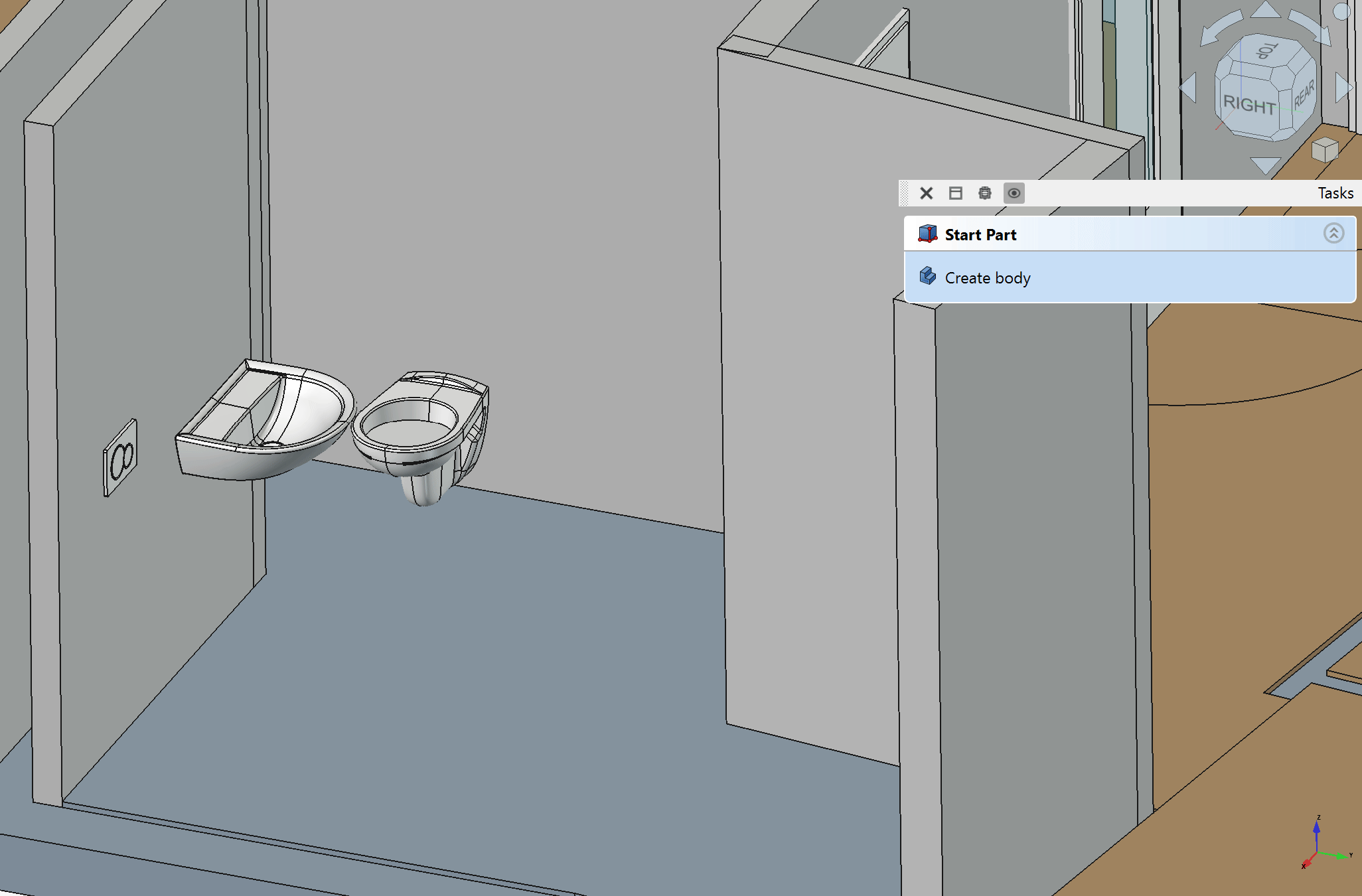Select the flush plate on the left wall
This screenshot has height=896, width=1362.
(120, 458)
